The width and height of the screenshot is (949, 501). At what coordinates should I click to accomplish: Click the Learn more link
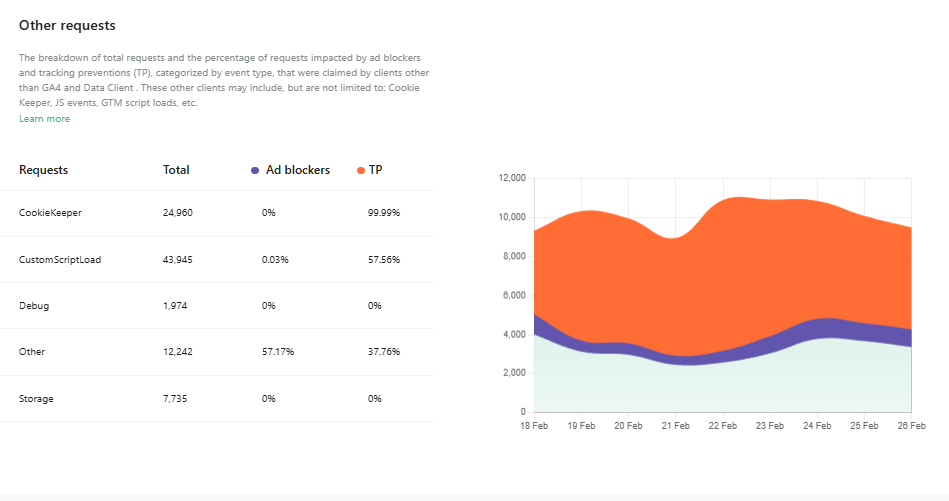click(44, 119)
